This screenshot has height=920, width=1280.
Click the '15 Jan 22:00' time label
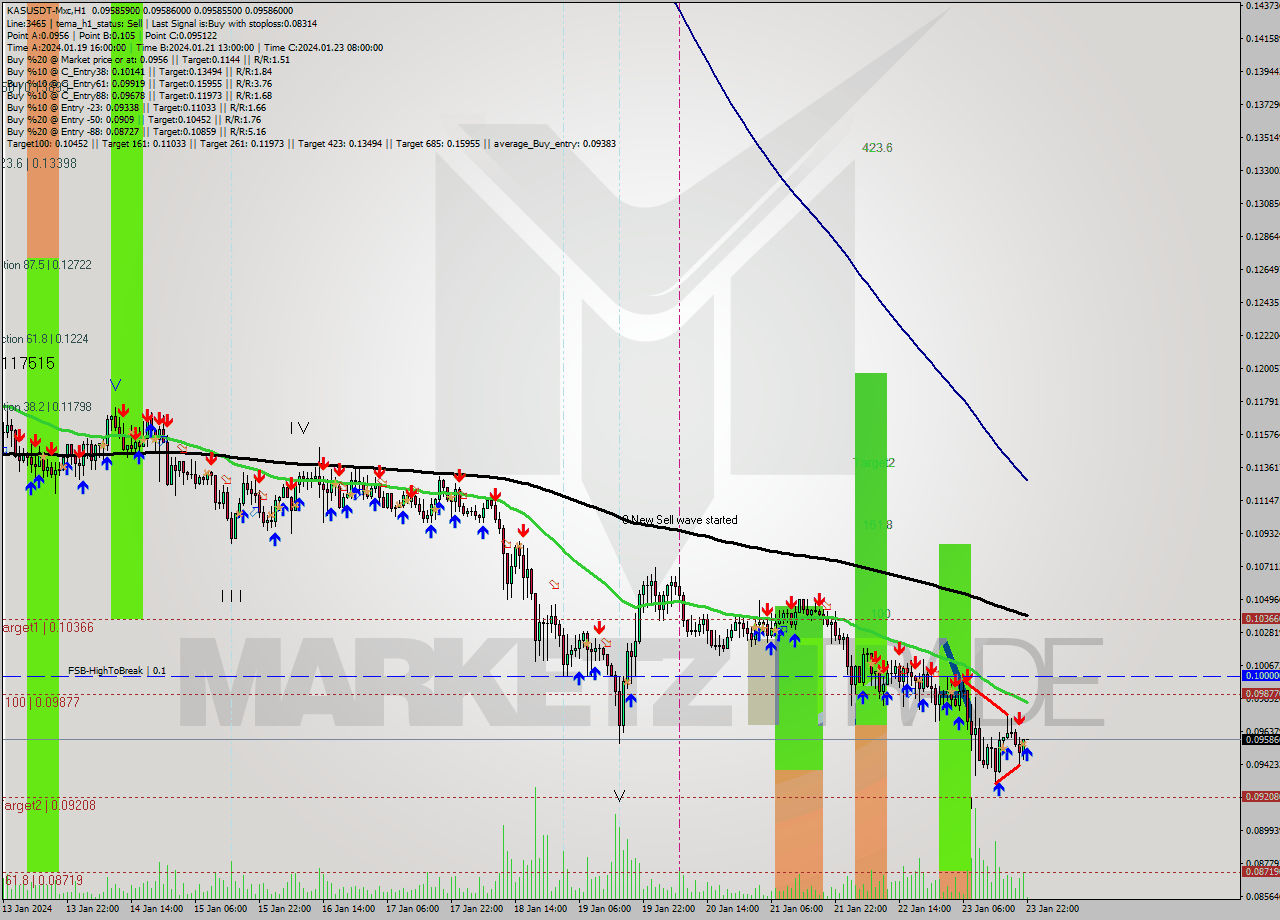(x=284, y=909)
